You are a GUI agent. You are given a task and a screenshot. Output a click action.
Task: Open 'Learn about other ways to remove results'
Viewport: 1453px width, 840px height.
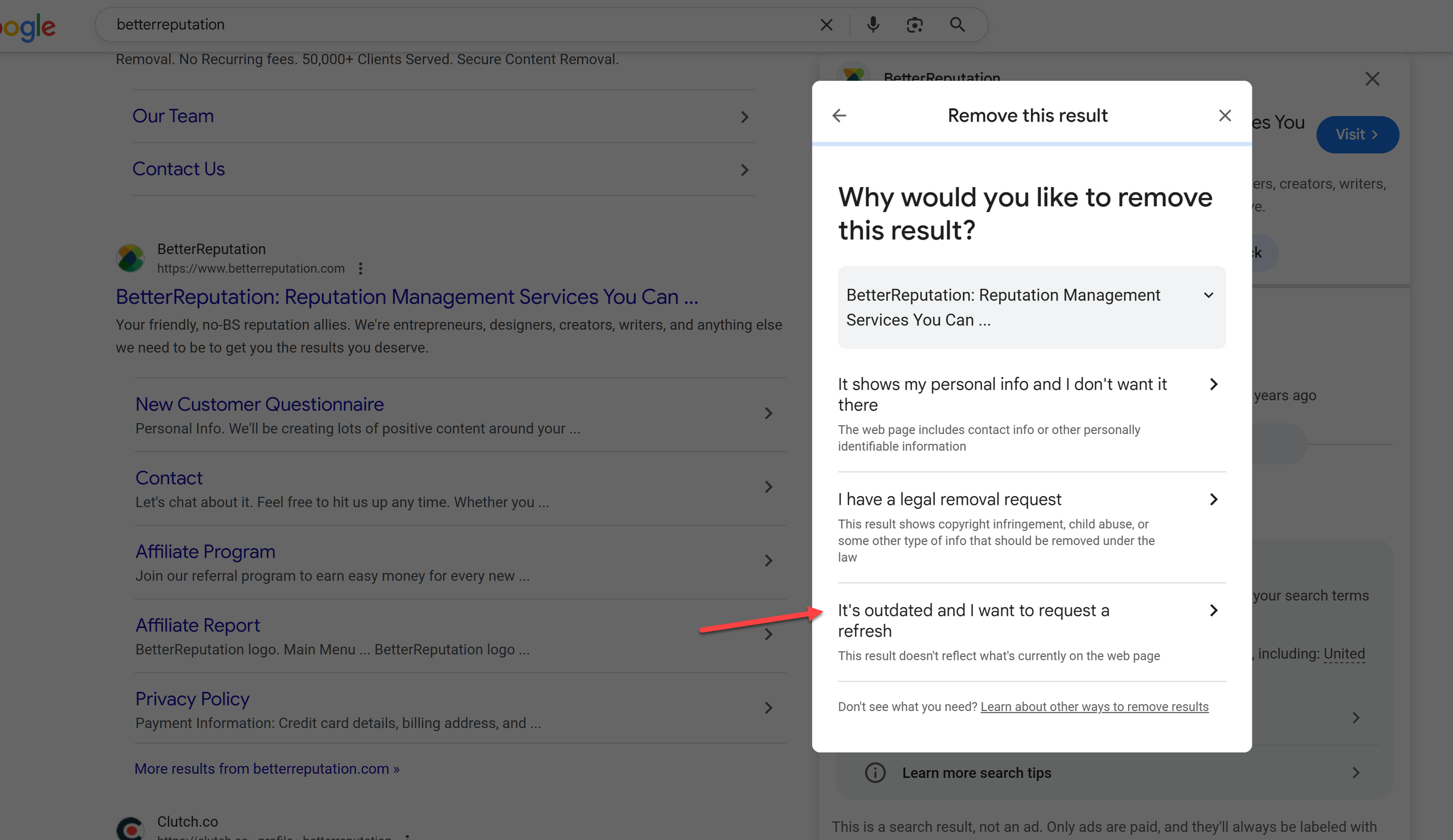[x=1094, y=706]
